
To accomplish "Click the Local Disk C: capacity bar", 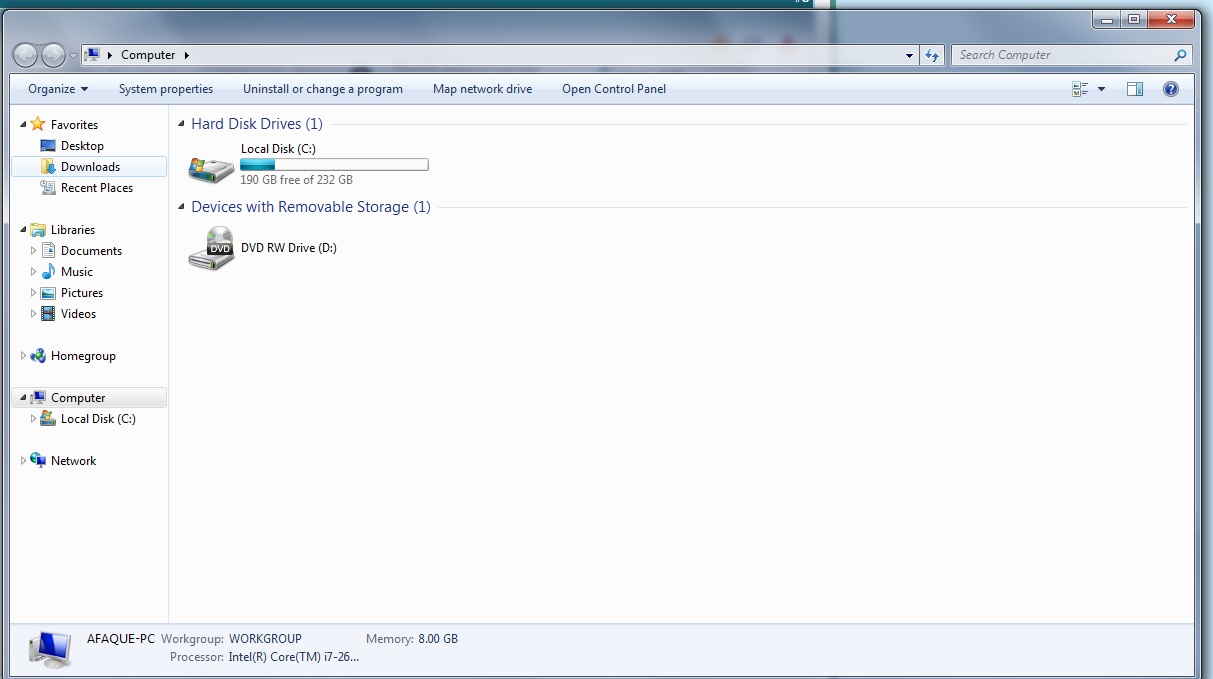I will (334, 164).
